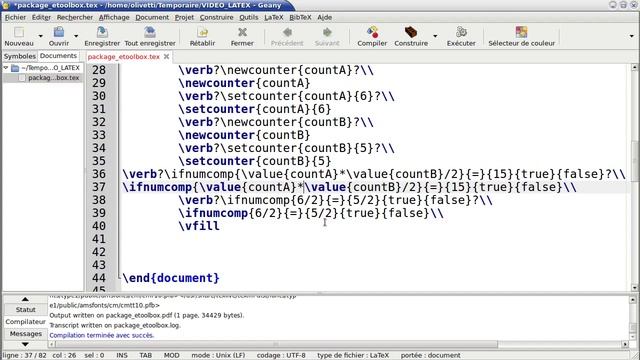
Task: Open the Projet menu
Action: point(184,17)
